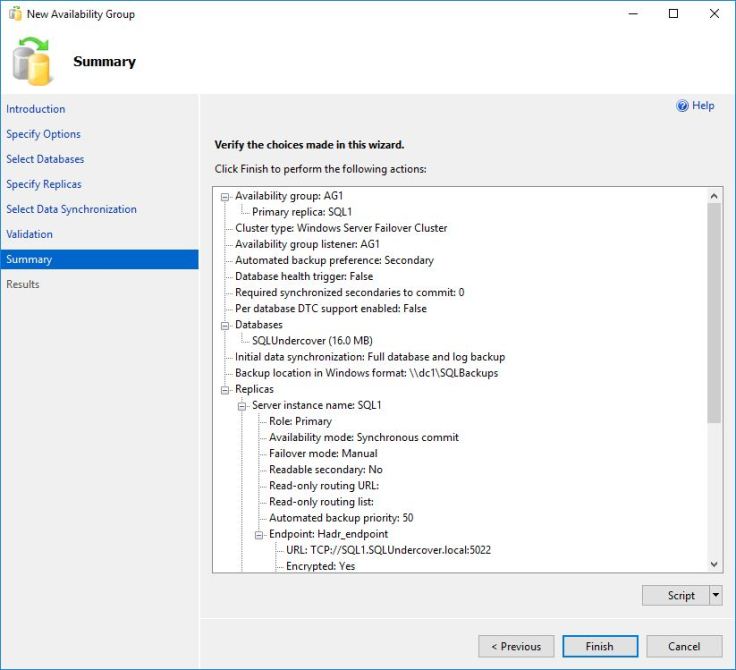The width and height of the screenshot is (736, 670).
Task: Collapse the Endpoint: Hadr_endpoint node
Action: pyautogui.click(x=259, y=535)
